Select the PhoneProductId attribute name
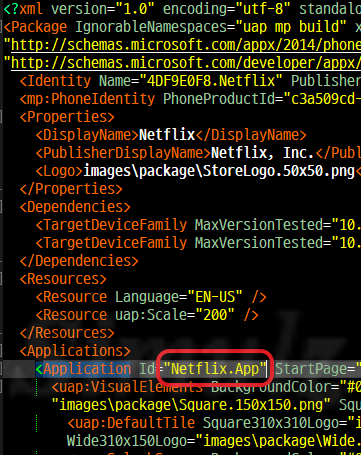 (x=219, y=99)
